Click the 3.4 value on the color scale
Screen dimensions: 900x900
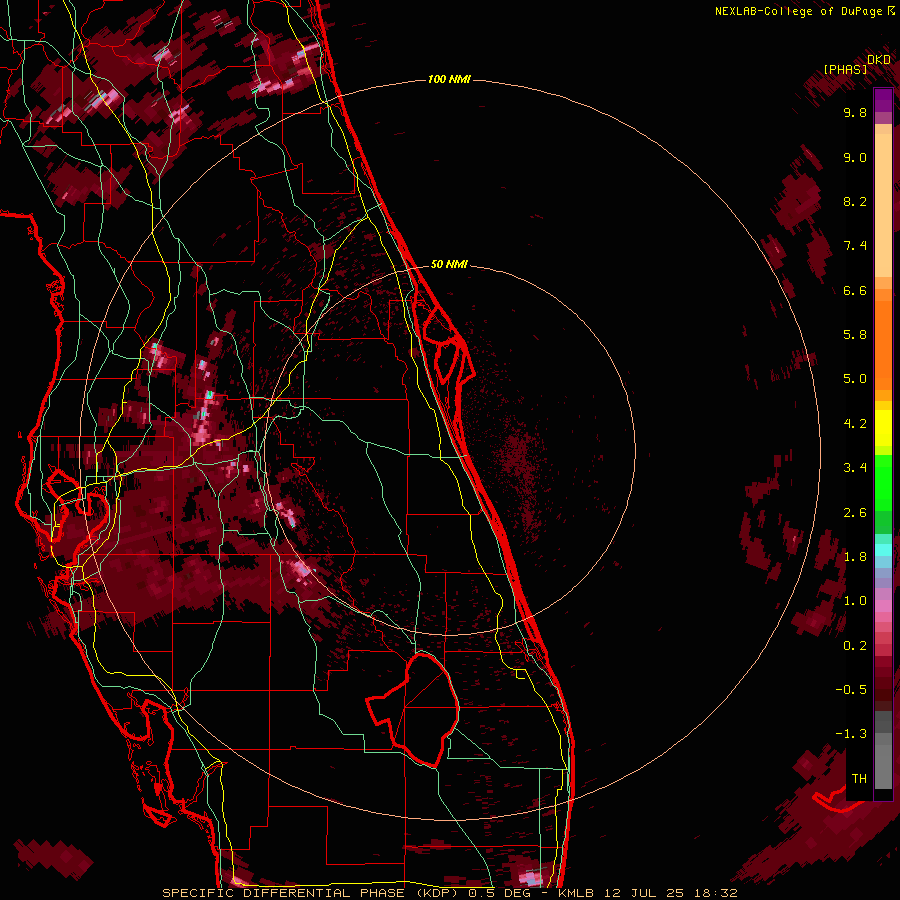pos(855,468)
